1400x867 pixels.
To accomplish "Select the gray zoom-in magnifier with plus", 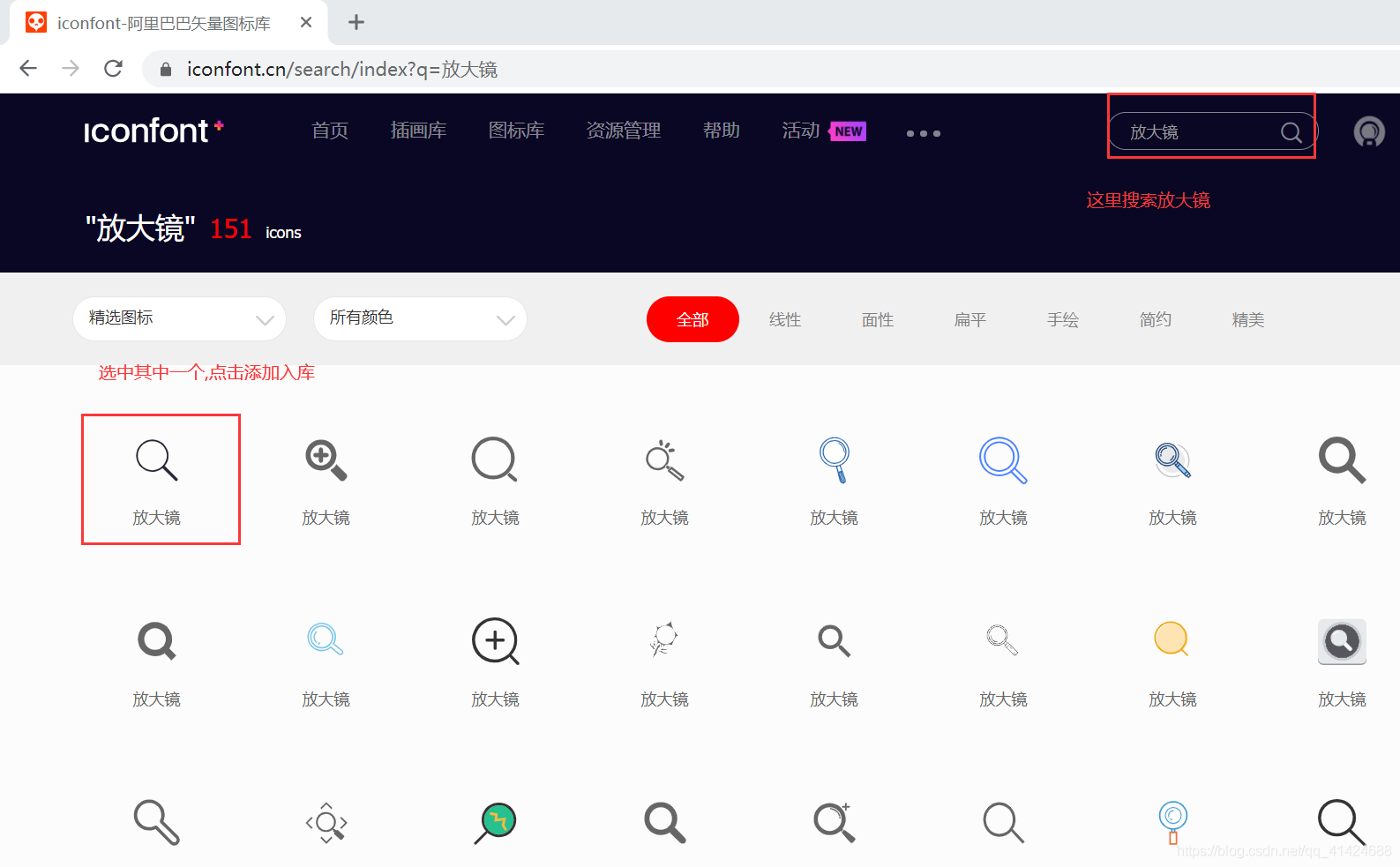I will tap(326, 460).
